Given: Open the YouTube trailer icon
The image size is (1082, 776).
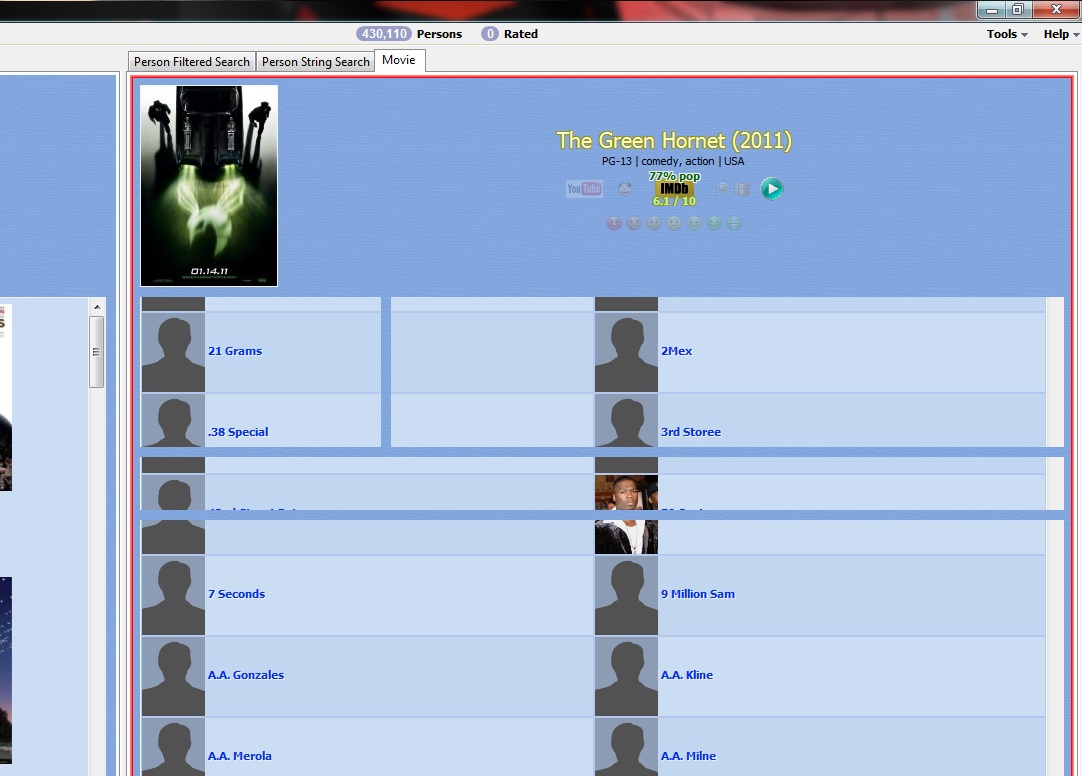Looking at the screenshot, I should point(584,188).
